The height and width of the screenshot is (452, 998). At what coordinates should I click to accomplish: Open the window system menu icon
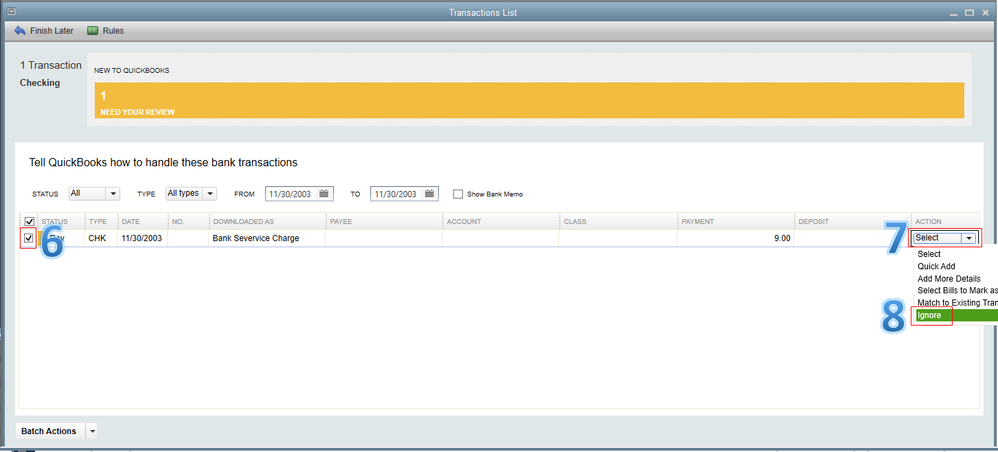pyautogui.click(x=11, y=12)
